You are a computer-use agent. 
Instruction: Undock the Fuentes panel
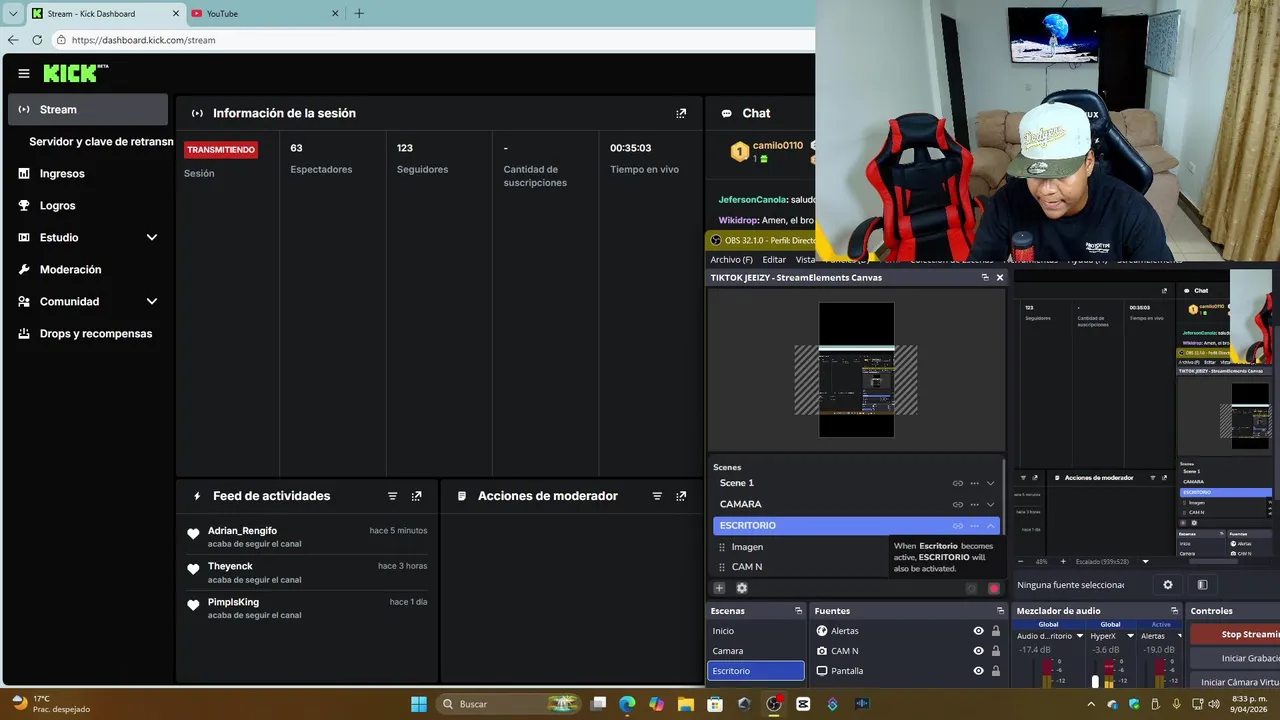pos(1000,610)
